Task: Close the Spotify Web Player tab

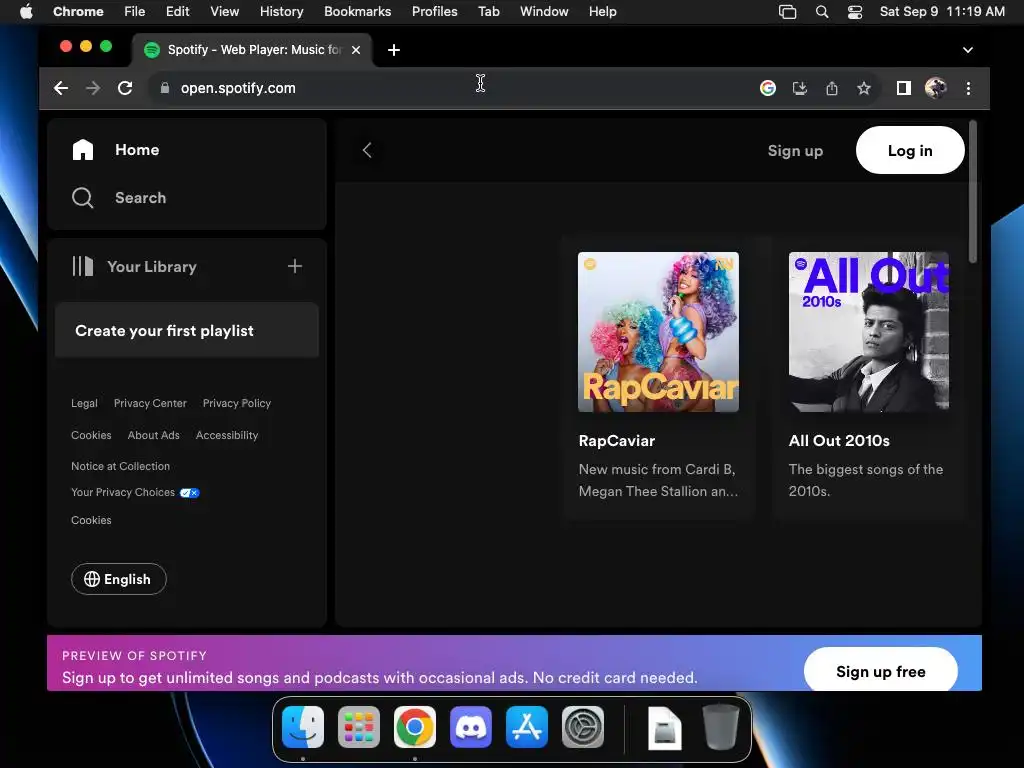Action: (356, 50)
